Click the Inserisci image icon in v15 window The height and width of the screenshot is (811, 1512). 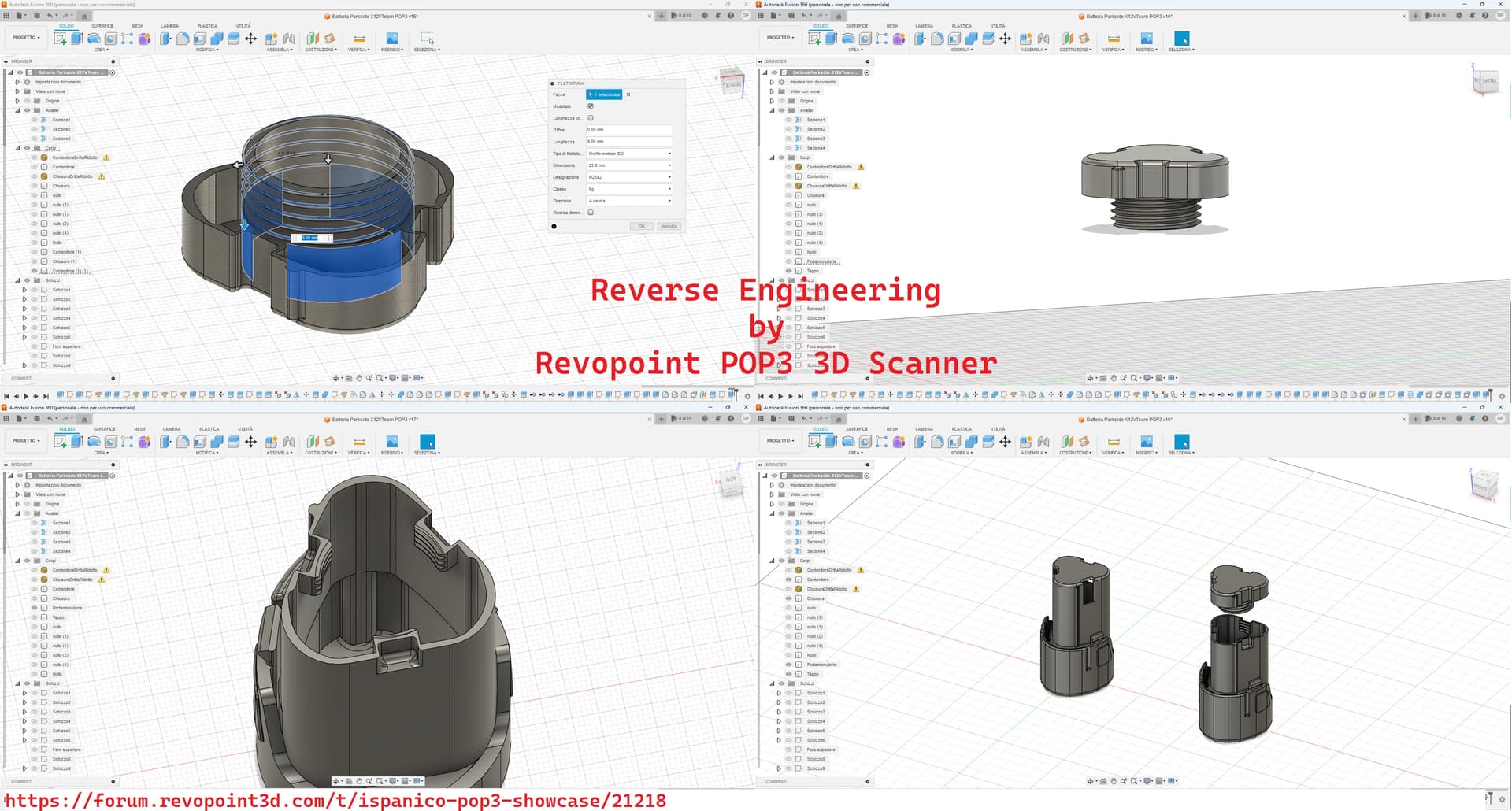pyautogui.click(x=391, y=39)
